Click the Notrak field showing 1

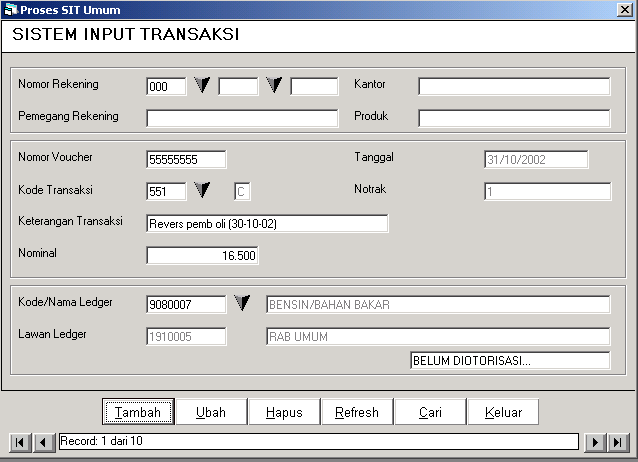(x=547, y=191)
